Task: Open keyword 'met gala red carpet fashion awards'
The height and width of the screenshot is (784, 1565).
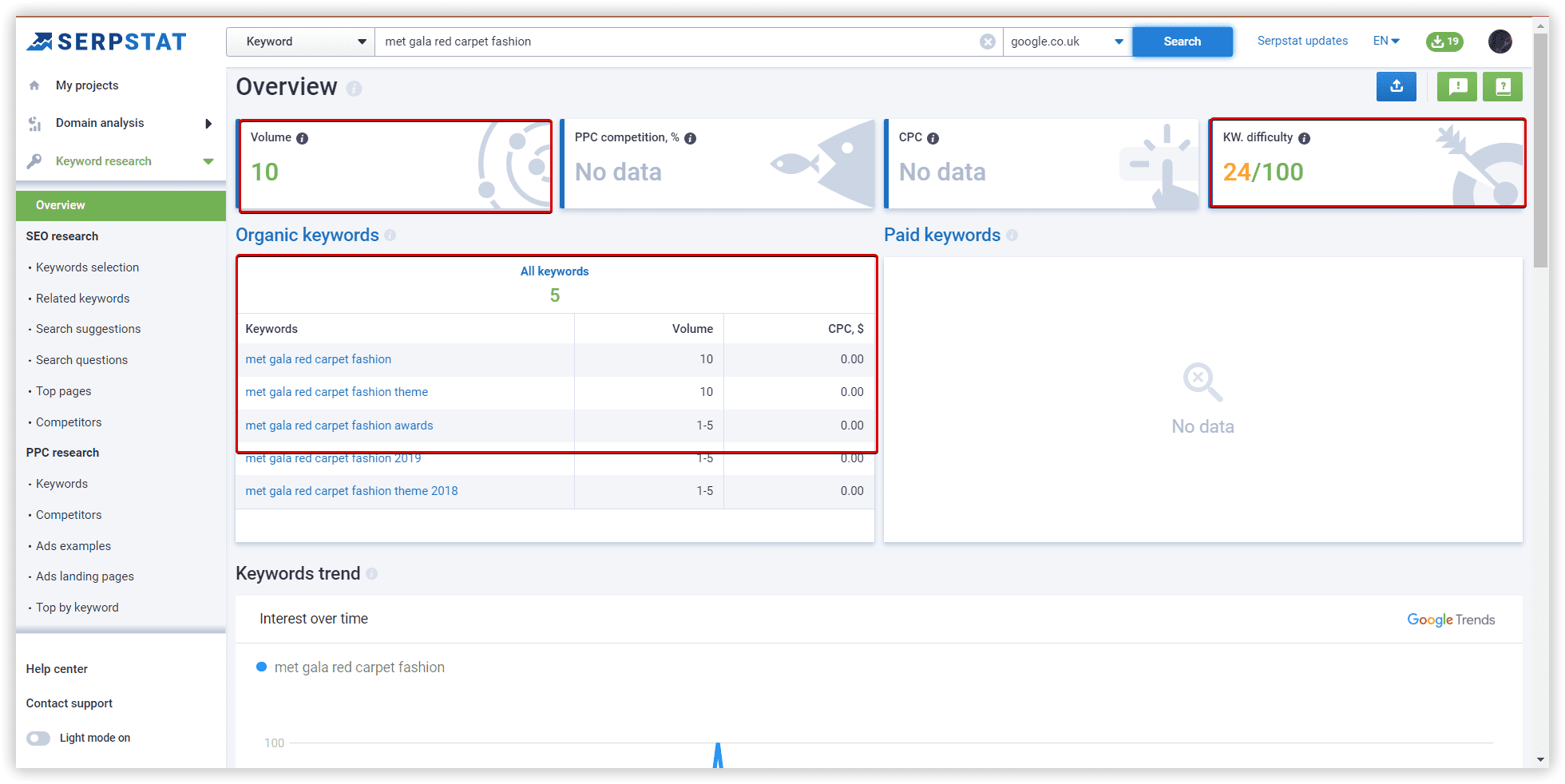Action: (339, 426)
